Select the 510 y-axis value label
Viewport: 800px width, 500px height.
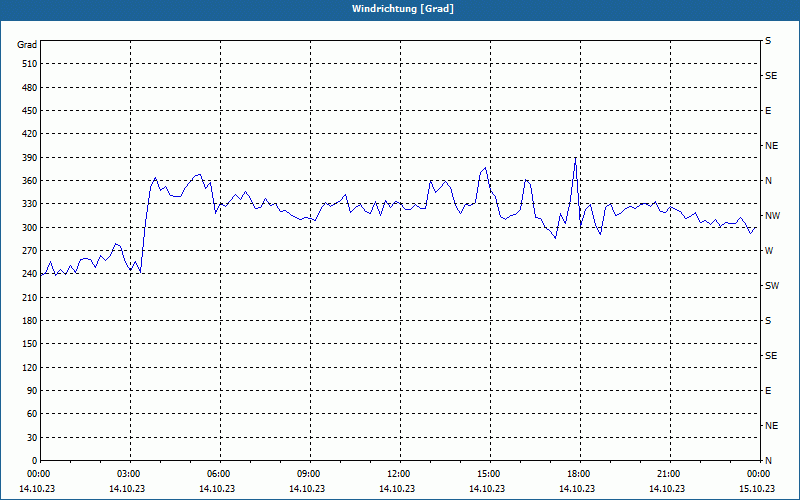tap(30, 64)
